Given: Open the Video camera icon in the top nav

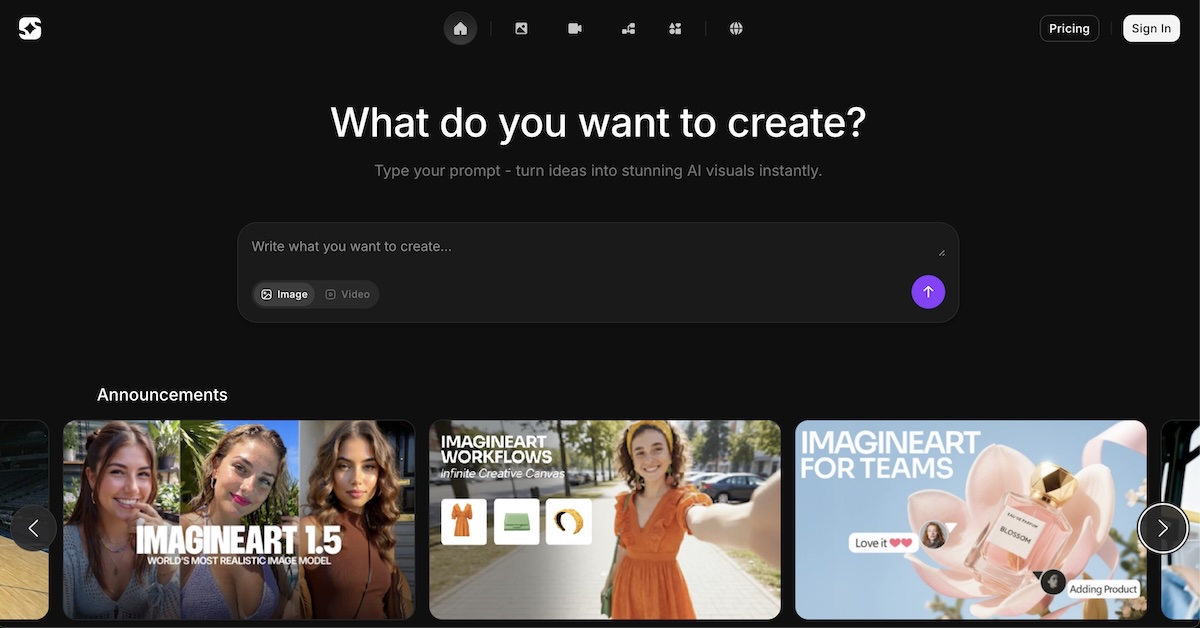Looking at the screenshot, I should (x=575, y=29).
